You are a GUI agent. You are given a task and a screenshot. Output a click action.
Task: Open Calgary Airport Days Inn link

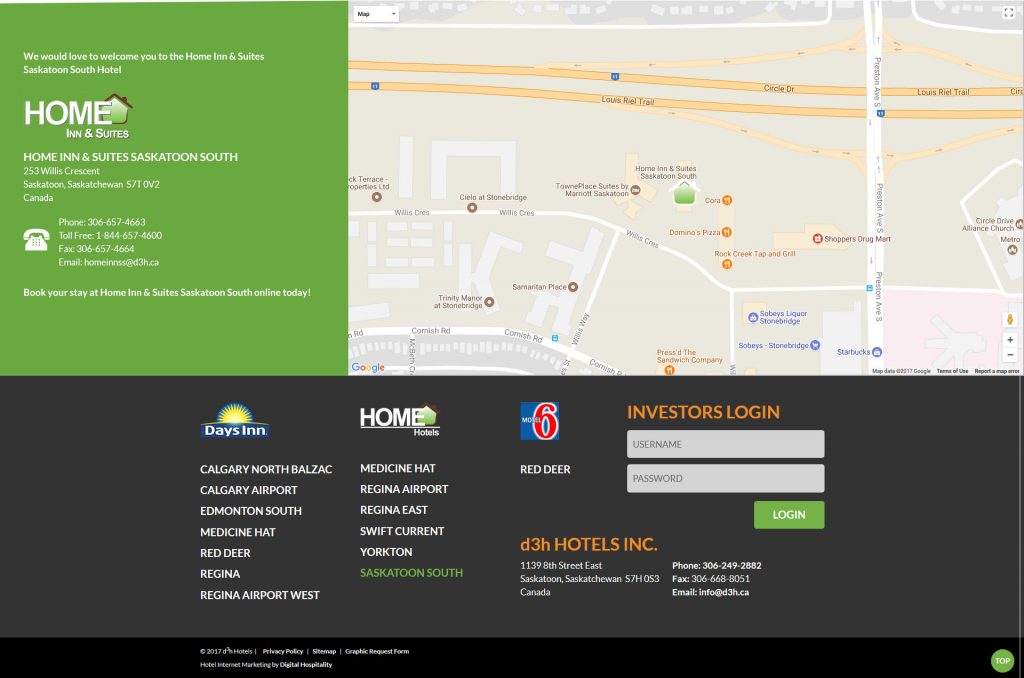(249, 490)
